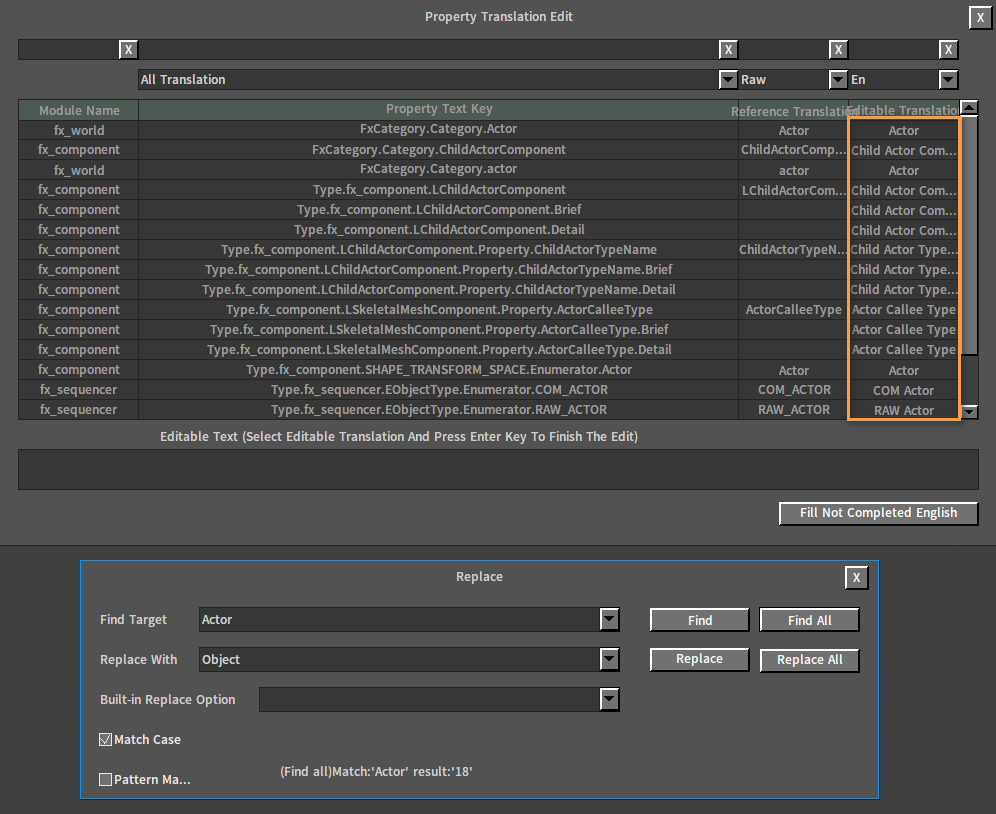Click the Editable Text input box
Image resolution: width=996 pixels, height=814 pixels.
tap(498, 469)
